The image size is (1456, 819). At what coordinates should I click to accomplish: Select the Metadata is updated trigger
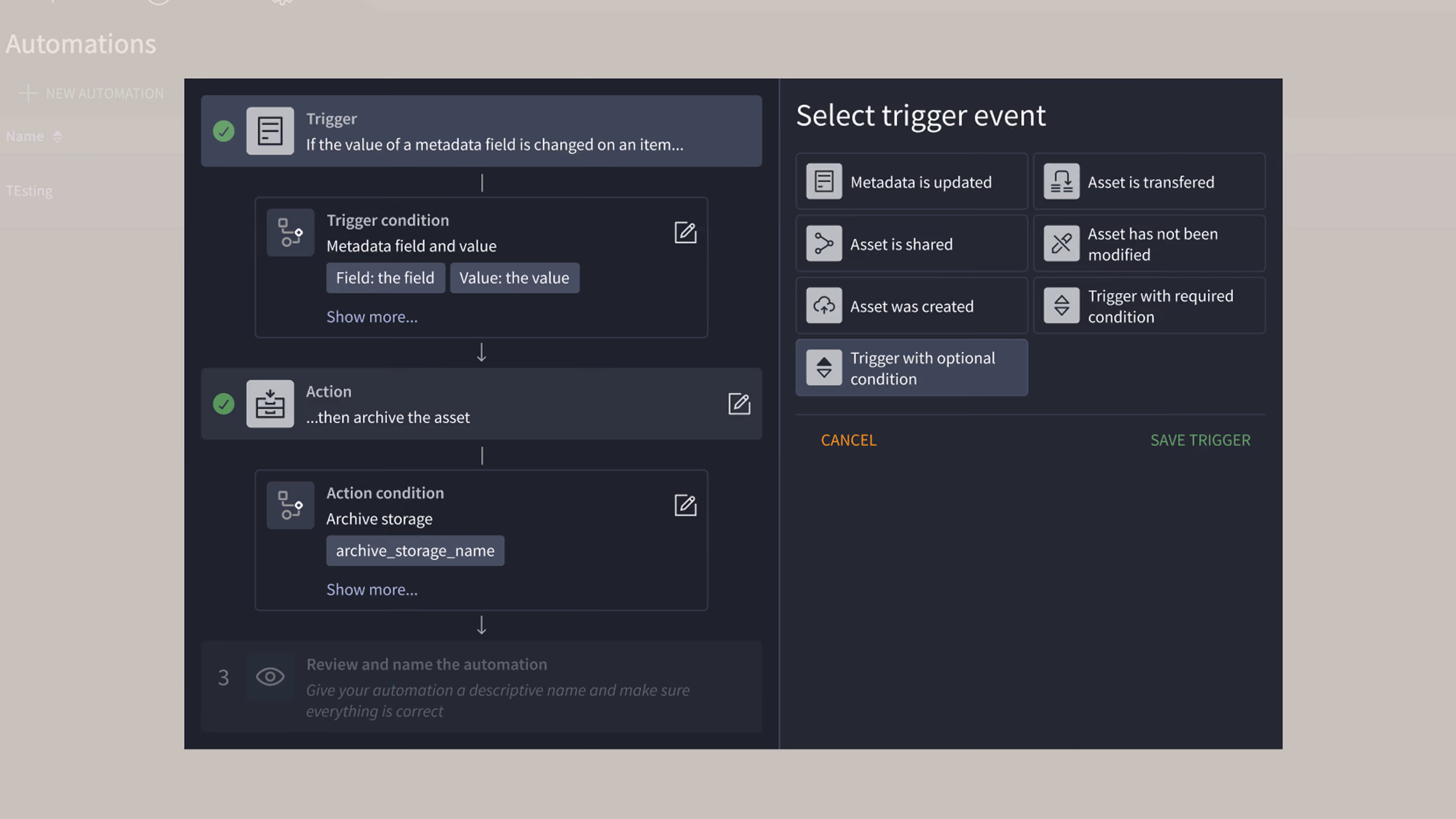tap(911, 181)
